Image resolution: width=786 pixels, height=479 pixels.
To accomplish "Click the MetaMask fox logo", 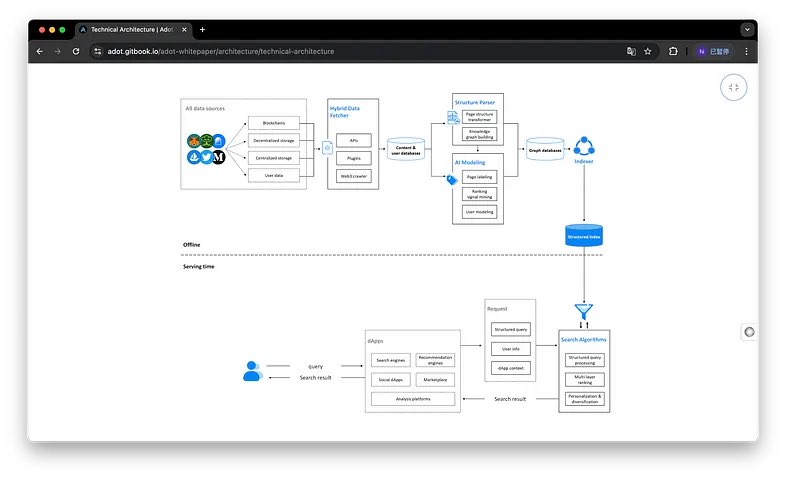I will coord(194,141).
